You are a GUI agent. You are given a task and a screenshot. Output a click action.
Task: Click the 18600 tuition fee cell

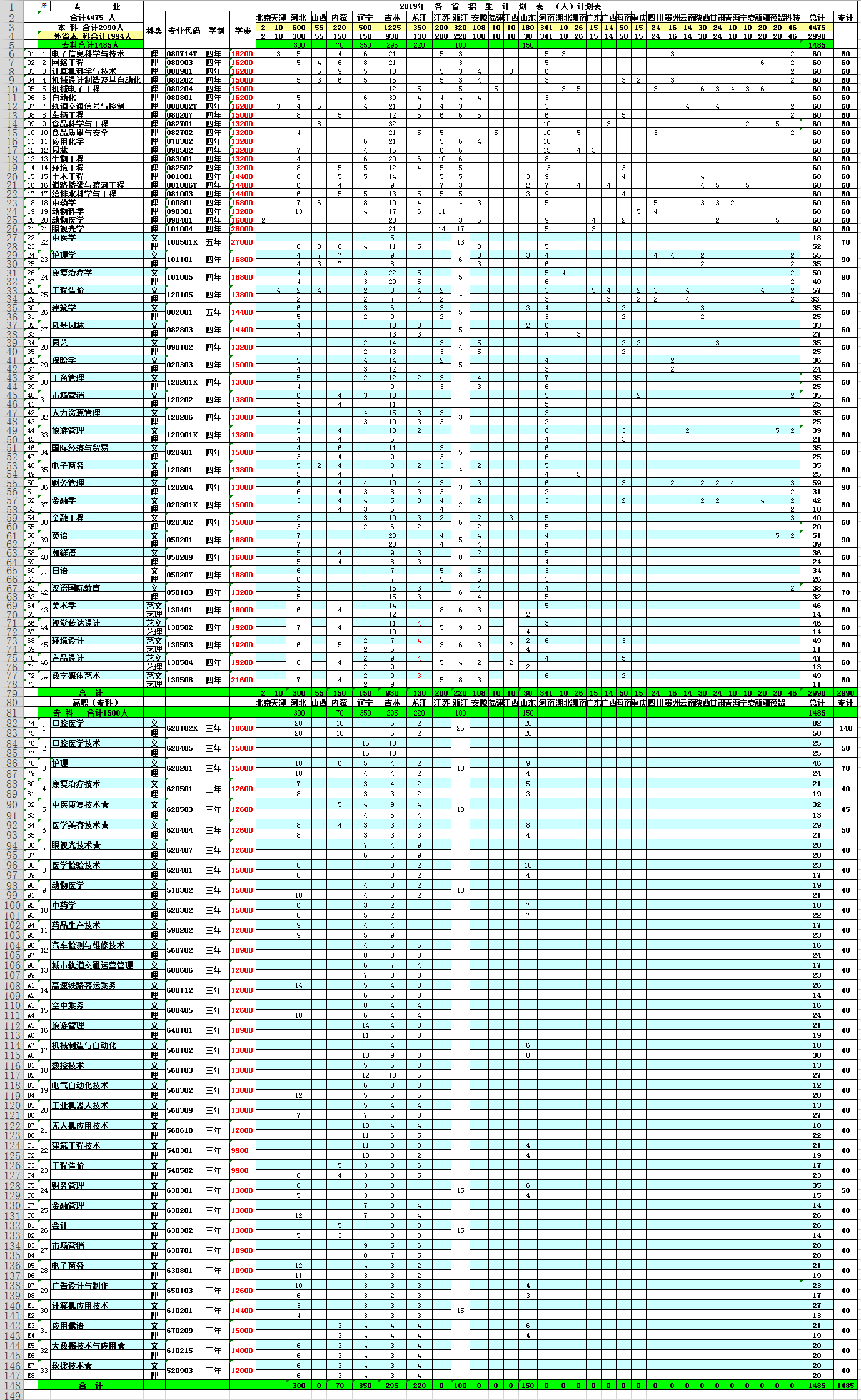tap(243, 728)
